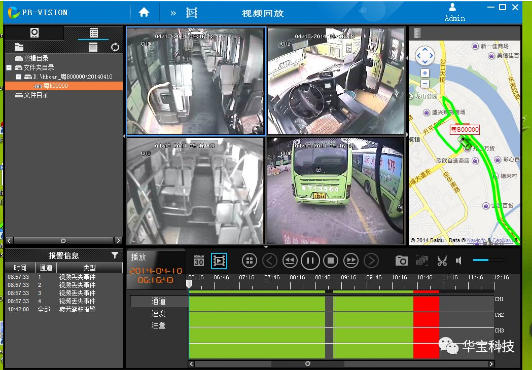The width and height of the screenshot is (532, 370).
Task: Zoom in on the map
Action: (425, 73)
